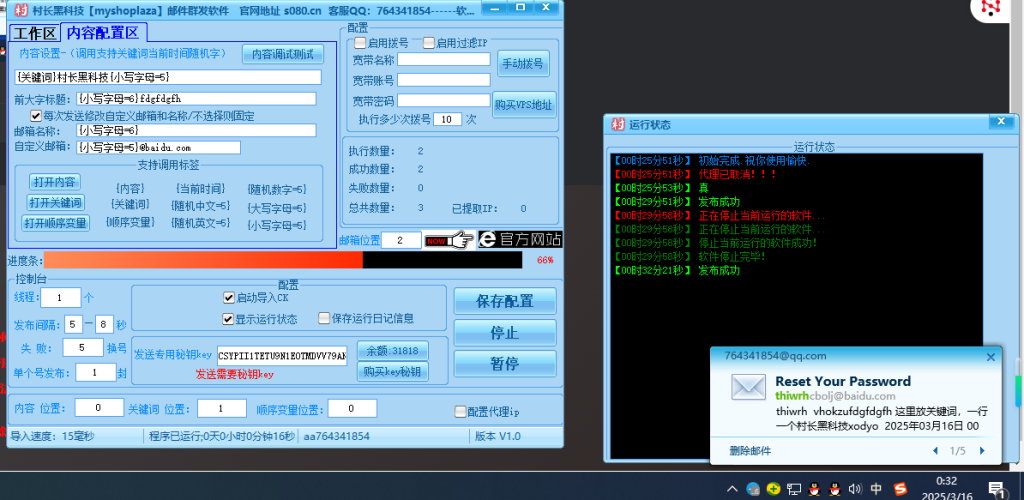Click the 停止 button
This screenshot has width=1024, height=500.
point(505,333)
